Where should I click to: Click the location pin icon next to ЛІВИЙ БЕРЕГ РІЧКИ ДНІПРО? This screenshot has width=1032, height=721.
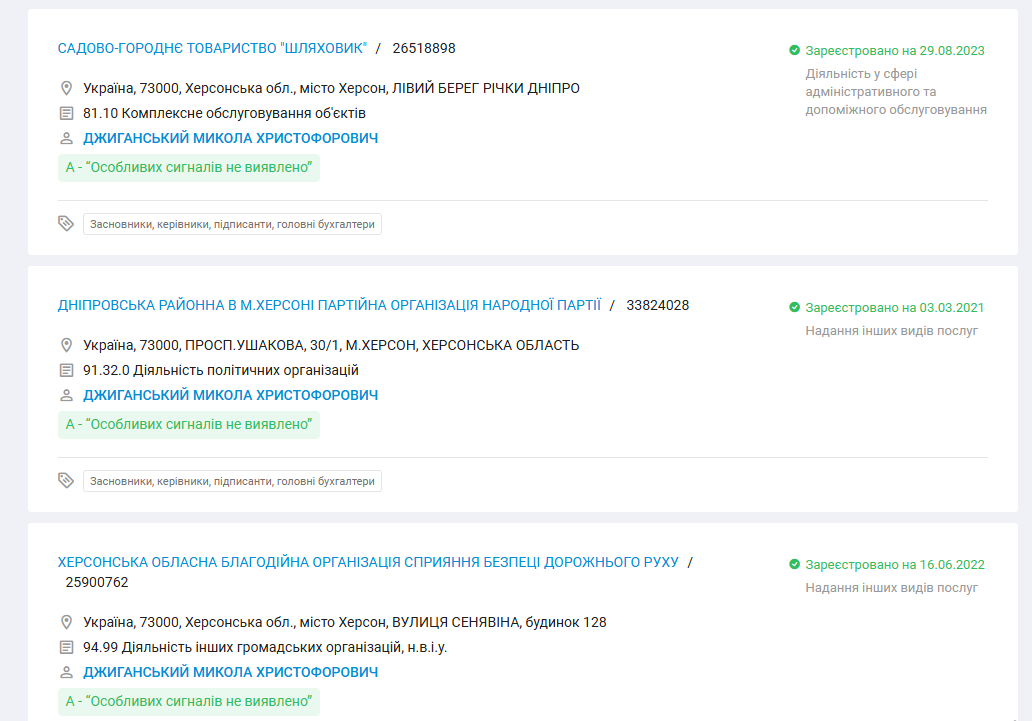point(67,88)
